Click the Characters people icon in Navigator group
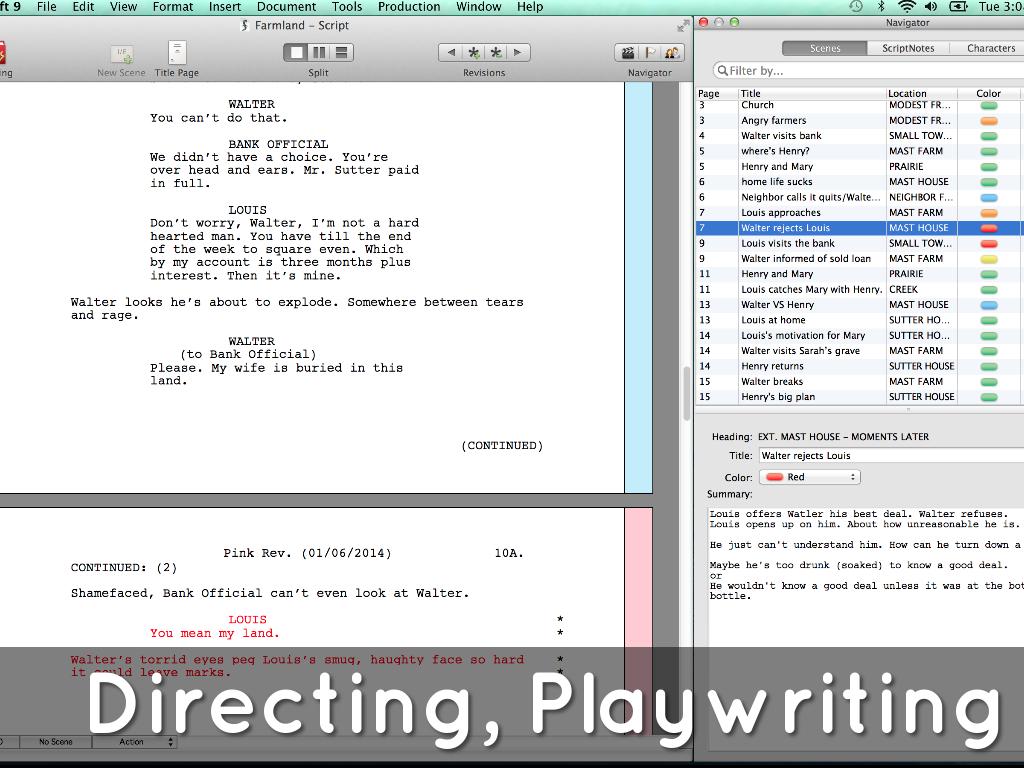This screenshot has height=768, width=1024. point(672,53)
